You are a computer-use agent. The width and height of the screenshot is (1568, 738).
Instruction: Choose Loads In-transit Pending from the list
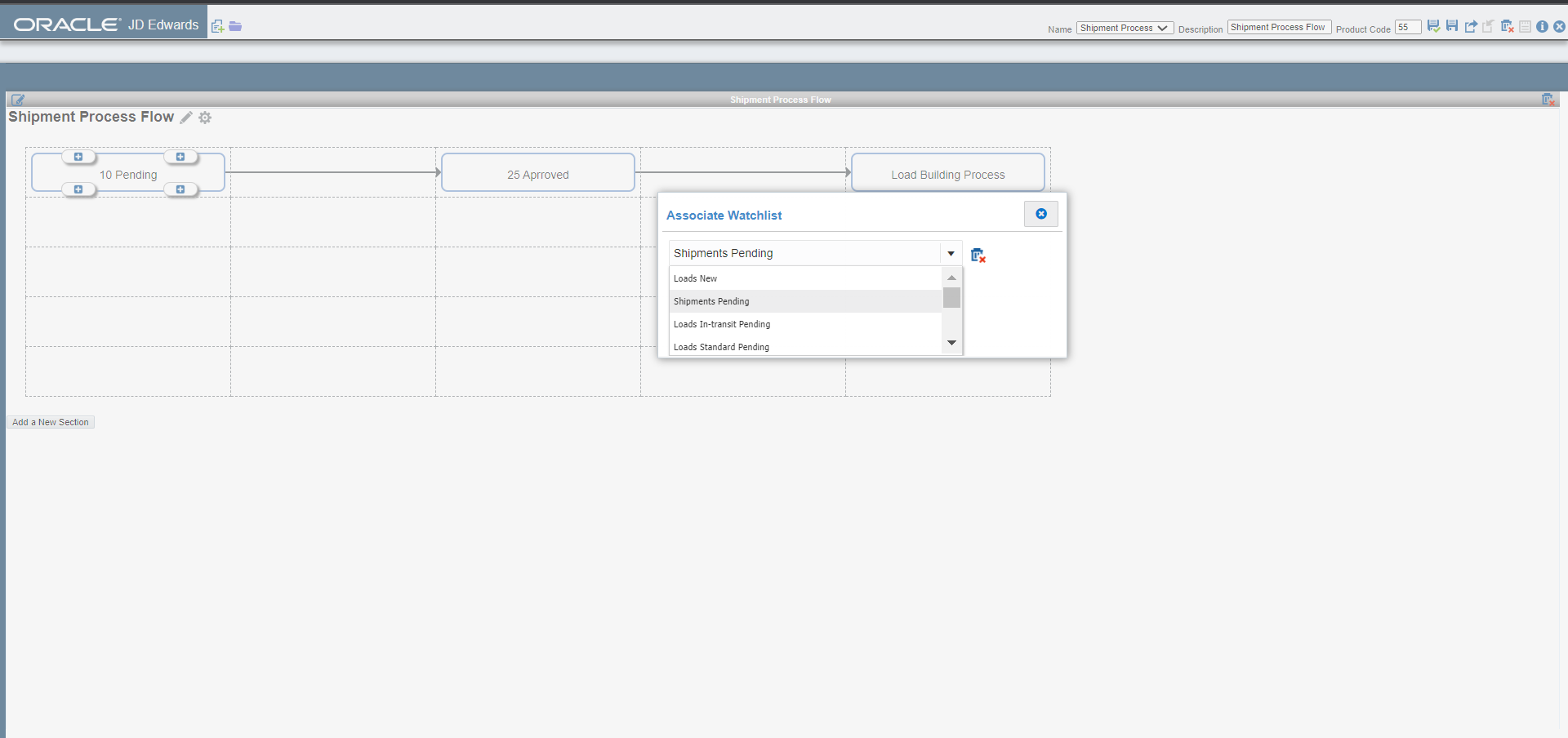(x=805, y=324)
